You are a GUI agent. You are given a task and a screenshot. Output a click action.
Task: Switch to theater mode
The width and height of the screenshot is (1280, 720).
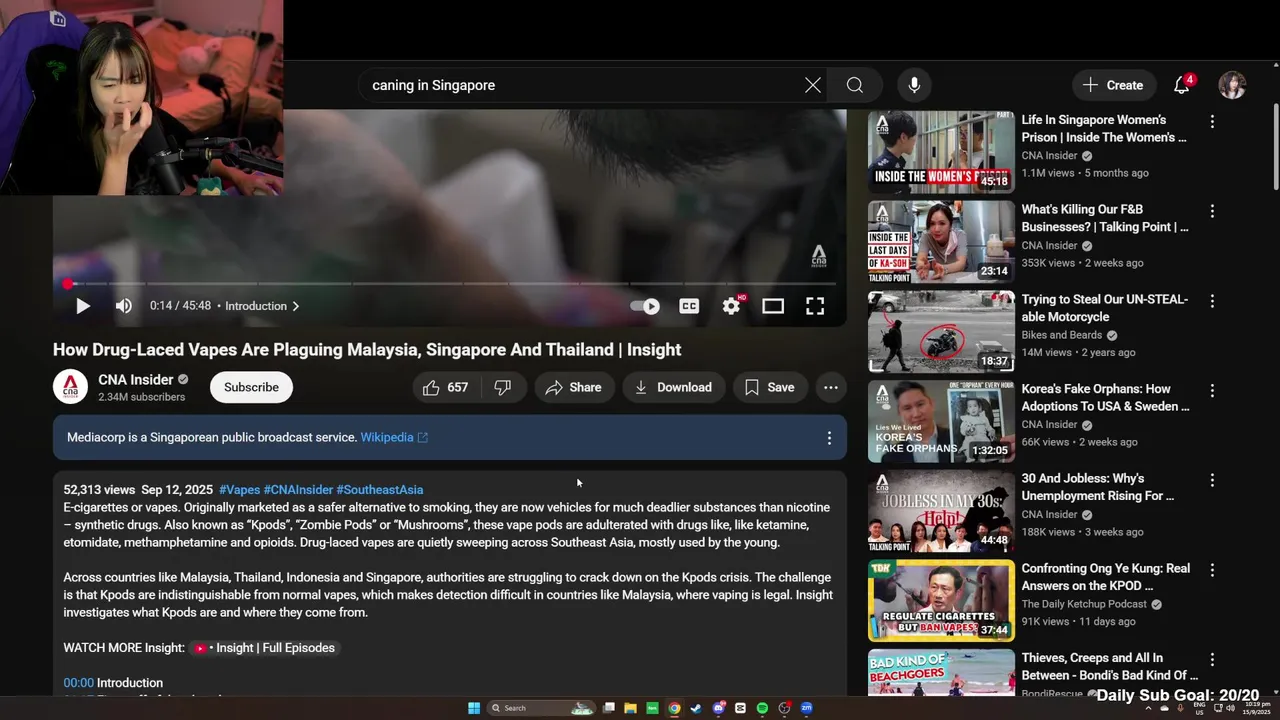773,306
